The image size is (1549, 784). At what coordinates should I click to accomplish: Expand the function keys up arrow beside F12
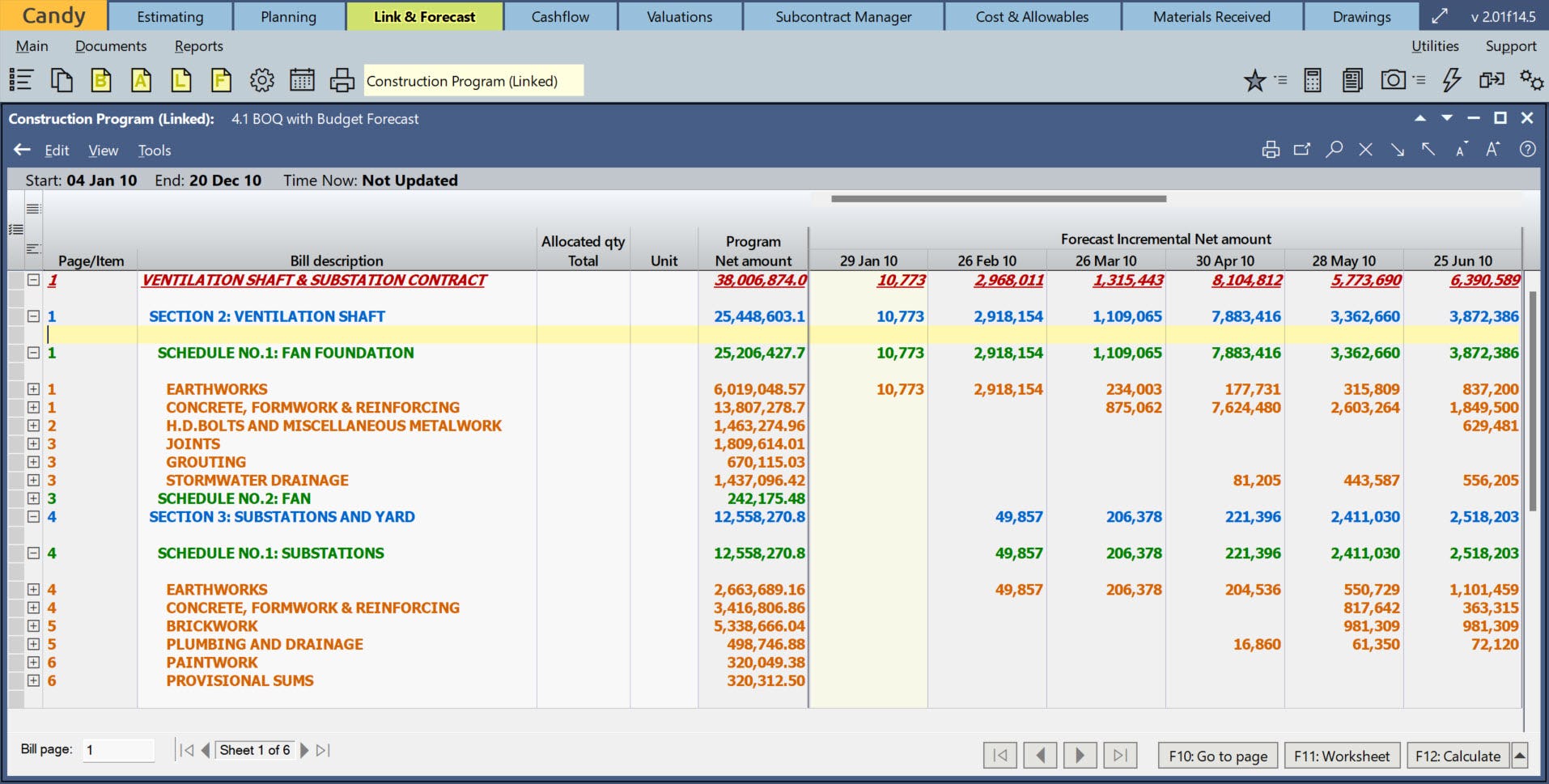[1520, 756]
